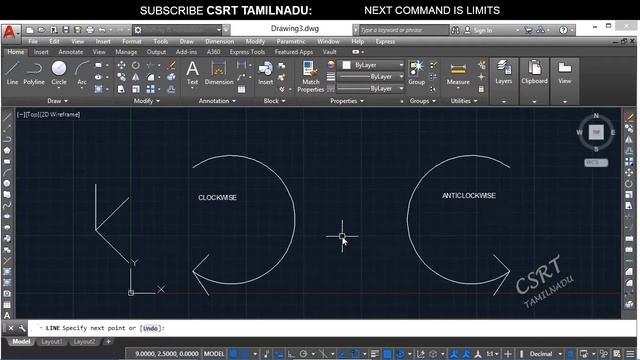Expand the Properties panel
The width and height of the screenshot is (640, 360).
point(347,101)
